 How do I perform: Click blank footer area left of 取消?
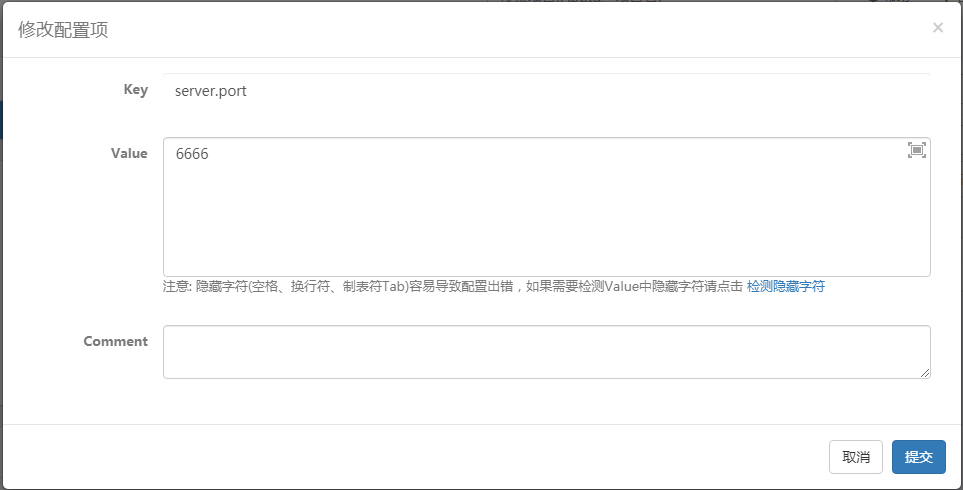click(x=411, y=457)
